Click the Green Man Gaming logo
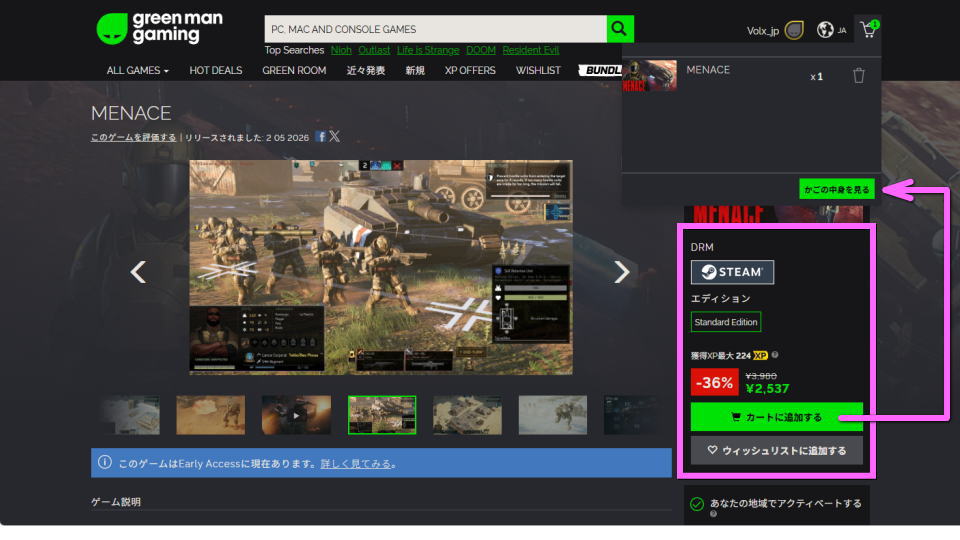Image resolution: width=960 pixels, height=540 pixels. (x=160, y=28)
